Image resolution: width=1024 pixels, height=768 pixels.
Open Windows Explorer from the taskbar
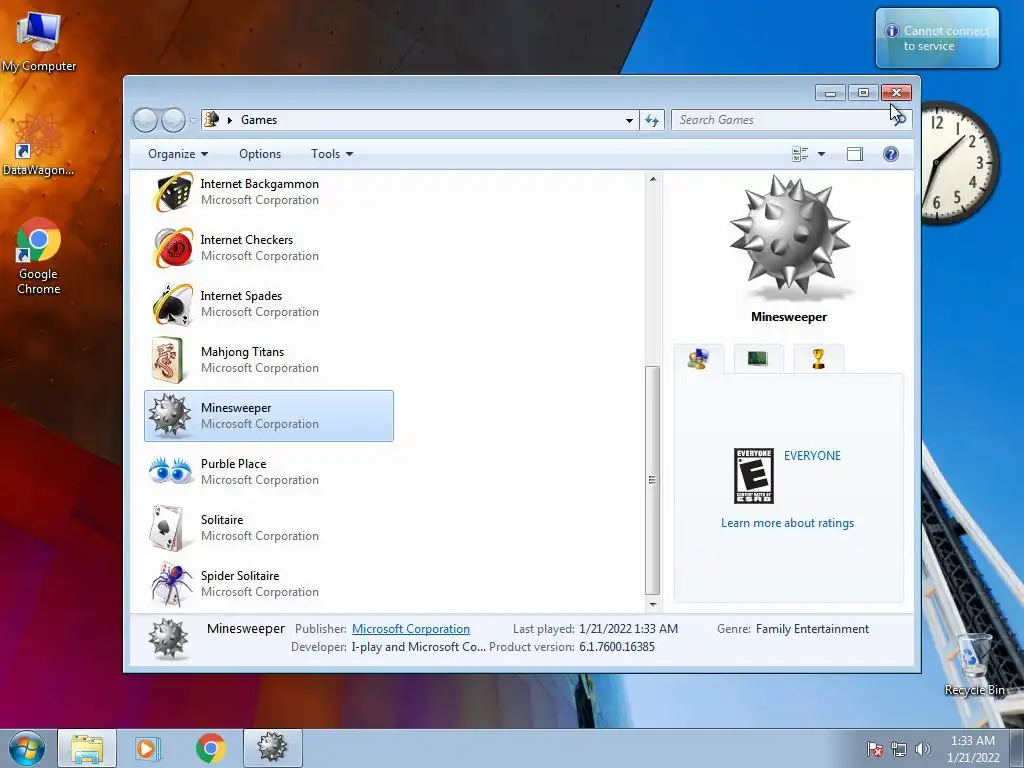[x=87, y=748]
